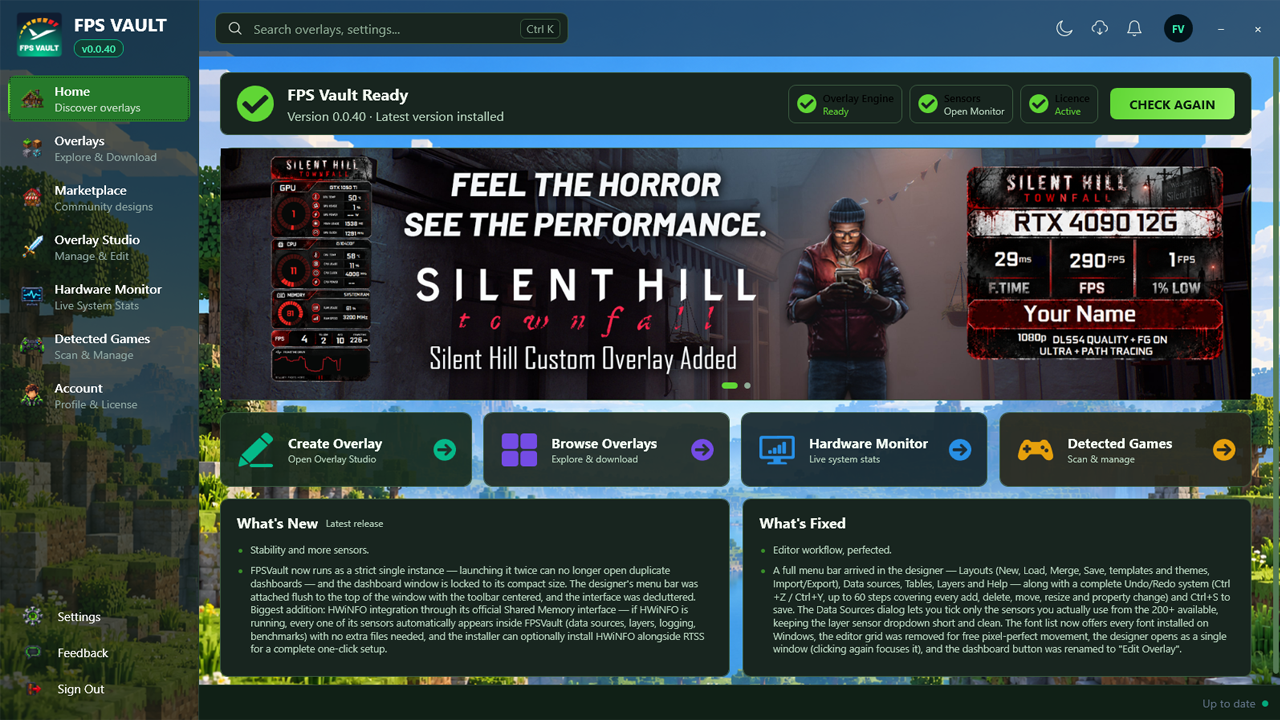
Task: Click the Latest release label
Action: click(354, 524)
